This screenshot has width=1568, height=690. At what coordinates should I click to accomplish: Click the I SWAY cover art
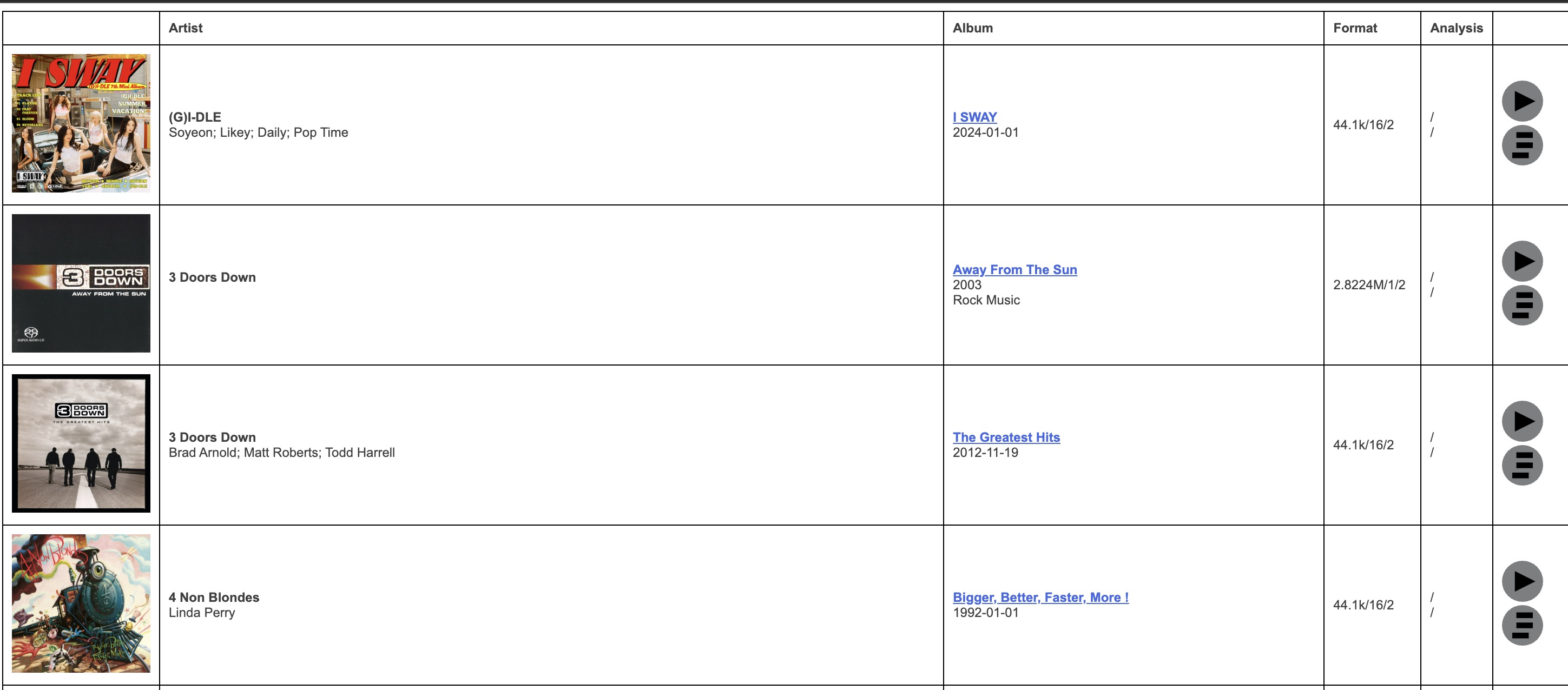pos(81,123)
